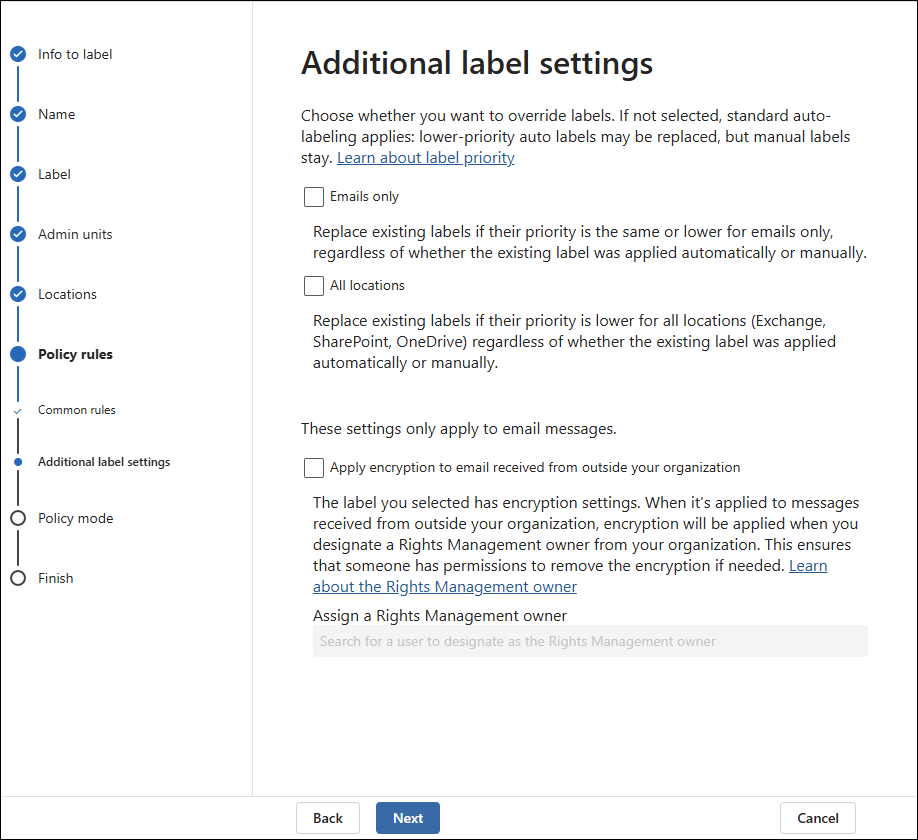This screenshot has width=918, height=840.
Task: Click the Emails only label text
Action: [364, 197]
